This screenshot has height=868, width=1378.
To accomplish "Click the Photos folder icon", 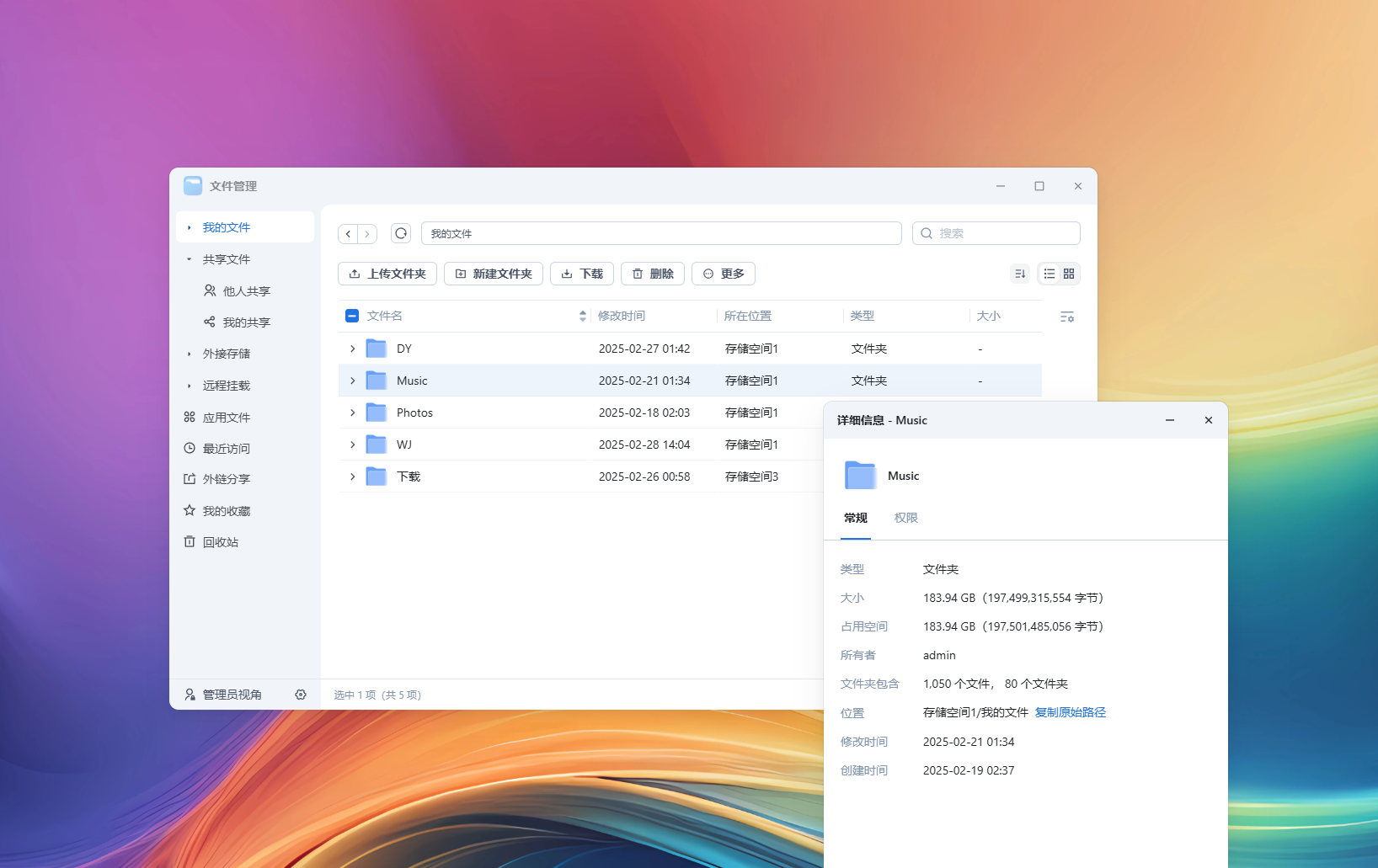I will coord(377,413).
